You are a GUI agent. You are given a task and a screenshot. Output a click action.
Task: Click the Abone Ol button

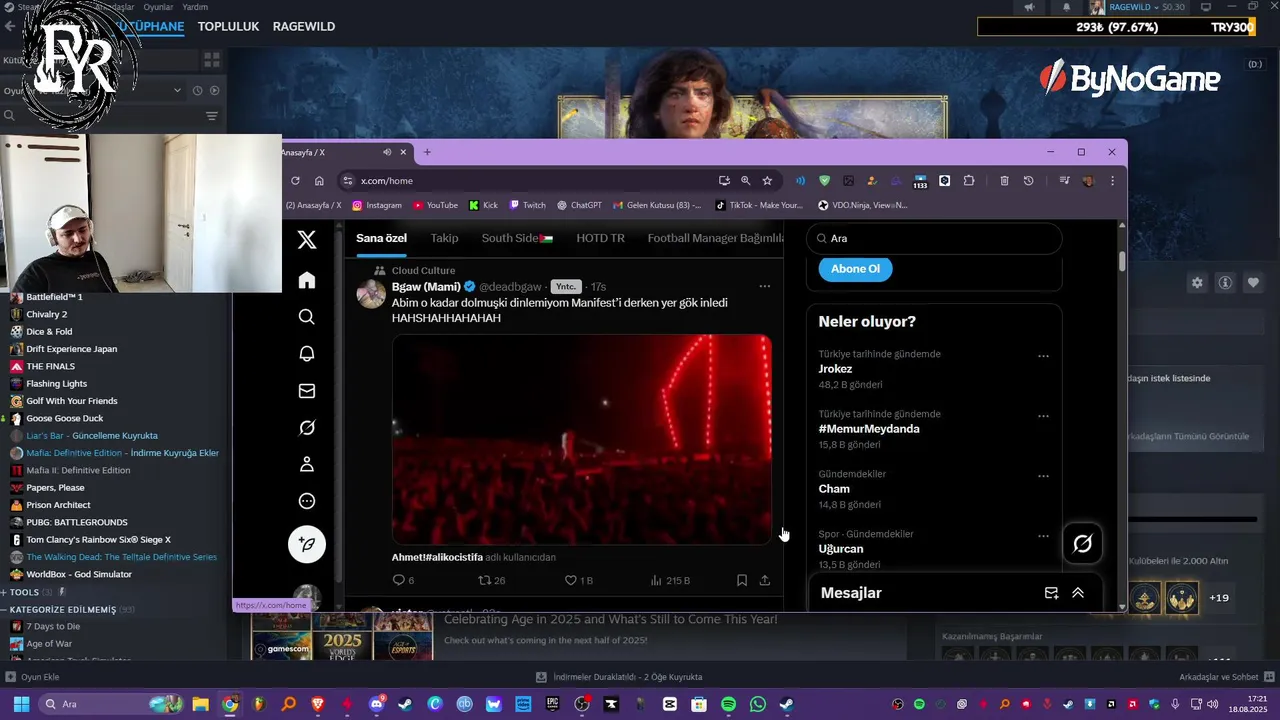(x=855, y=268)
